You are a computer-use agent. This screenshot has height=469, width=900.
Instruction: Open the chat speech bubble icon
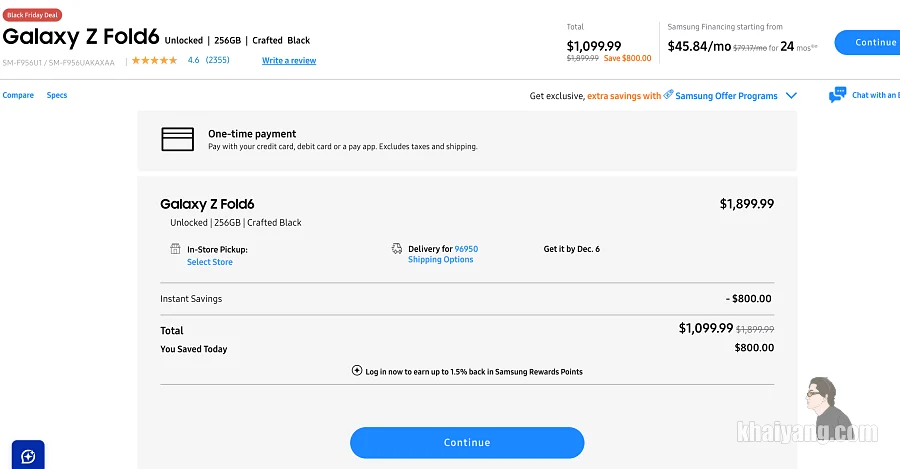point(837,95)
